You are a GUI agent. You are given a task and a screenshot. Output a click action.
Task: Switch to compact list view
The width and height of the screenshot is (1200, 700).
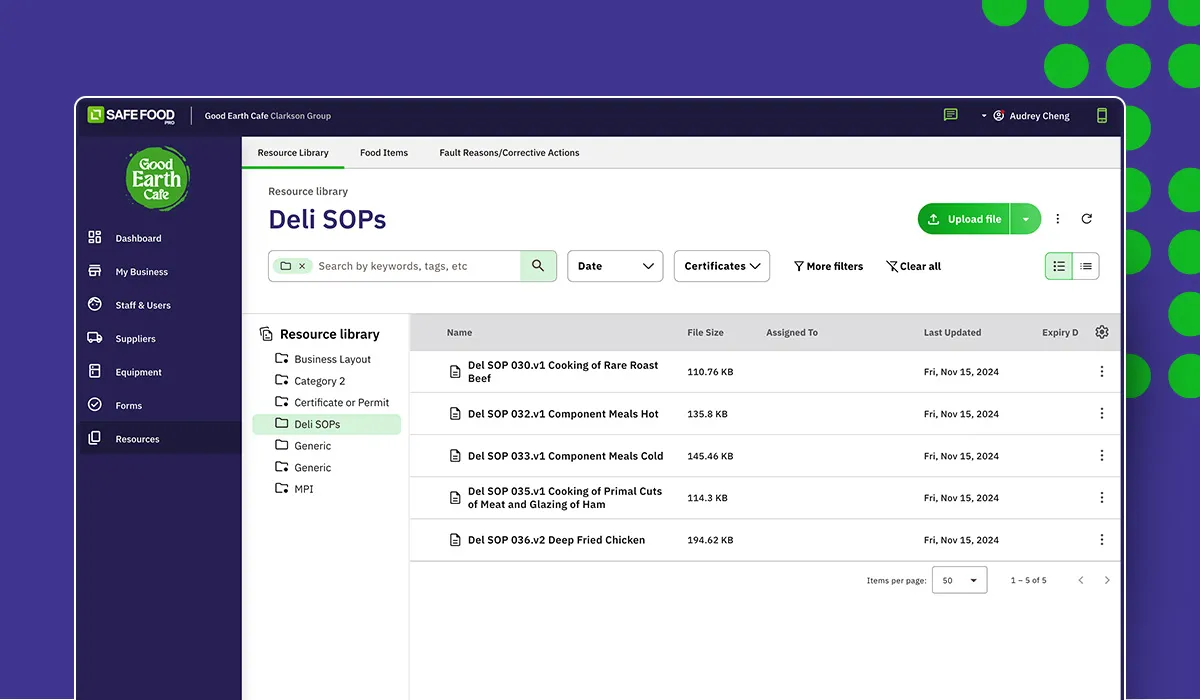1086,266
